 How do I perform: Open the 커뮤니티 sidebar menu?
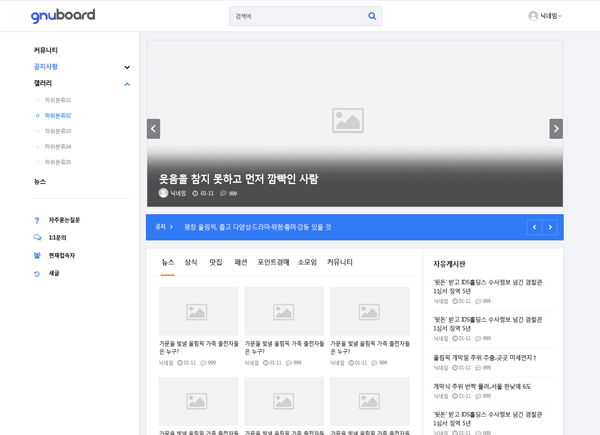tap(46, 50)
